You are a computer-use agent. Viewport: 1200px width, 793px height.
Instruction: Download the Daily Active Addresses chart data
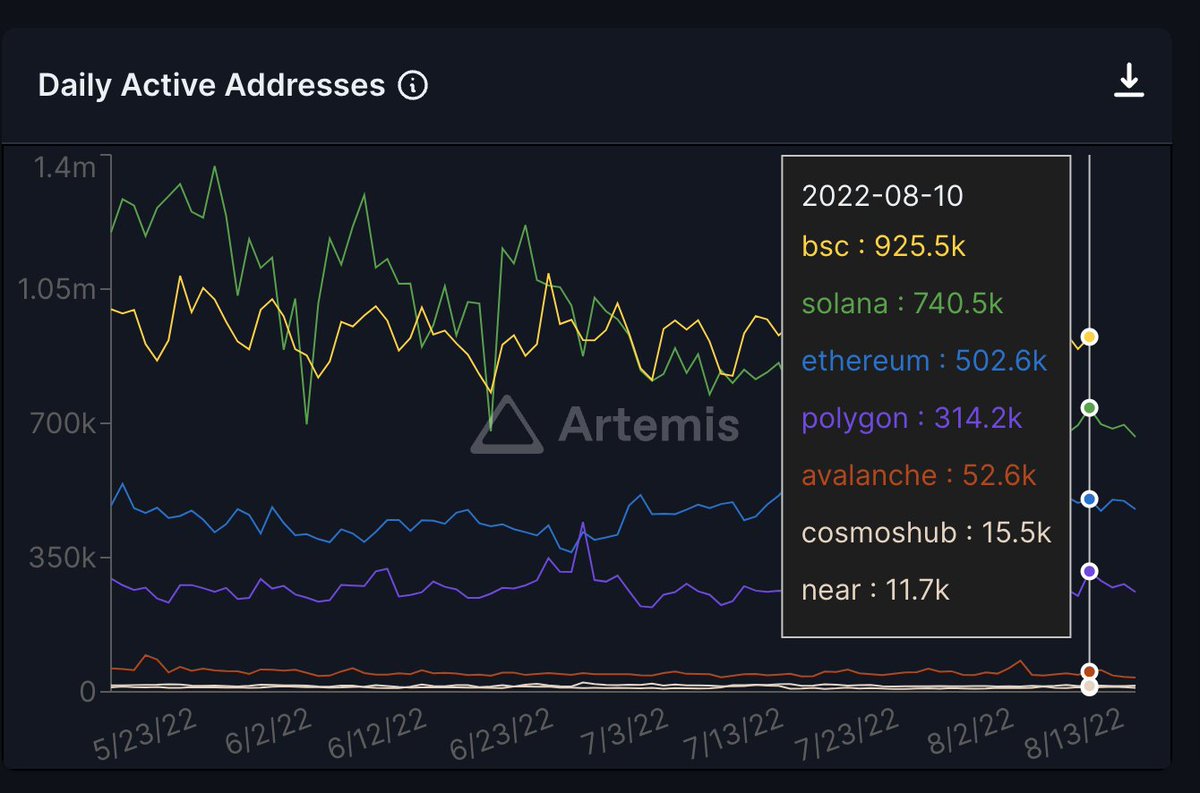click(x=1129, y=80)
